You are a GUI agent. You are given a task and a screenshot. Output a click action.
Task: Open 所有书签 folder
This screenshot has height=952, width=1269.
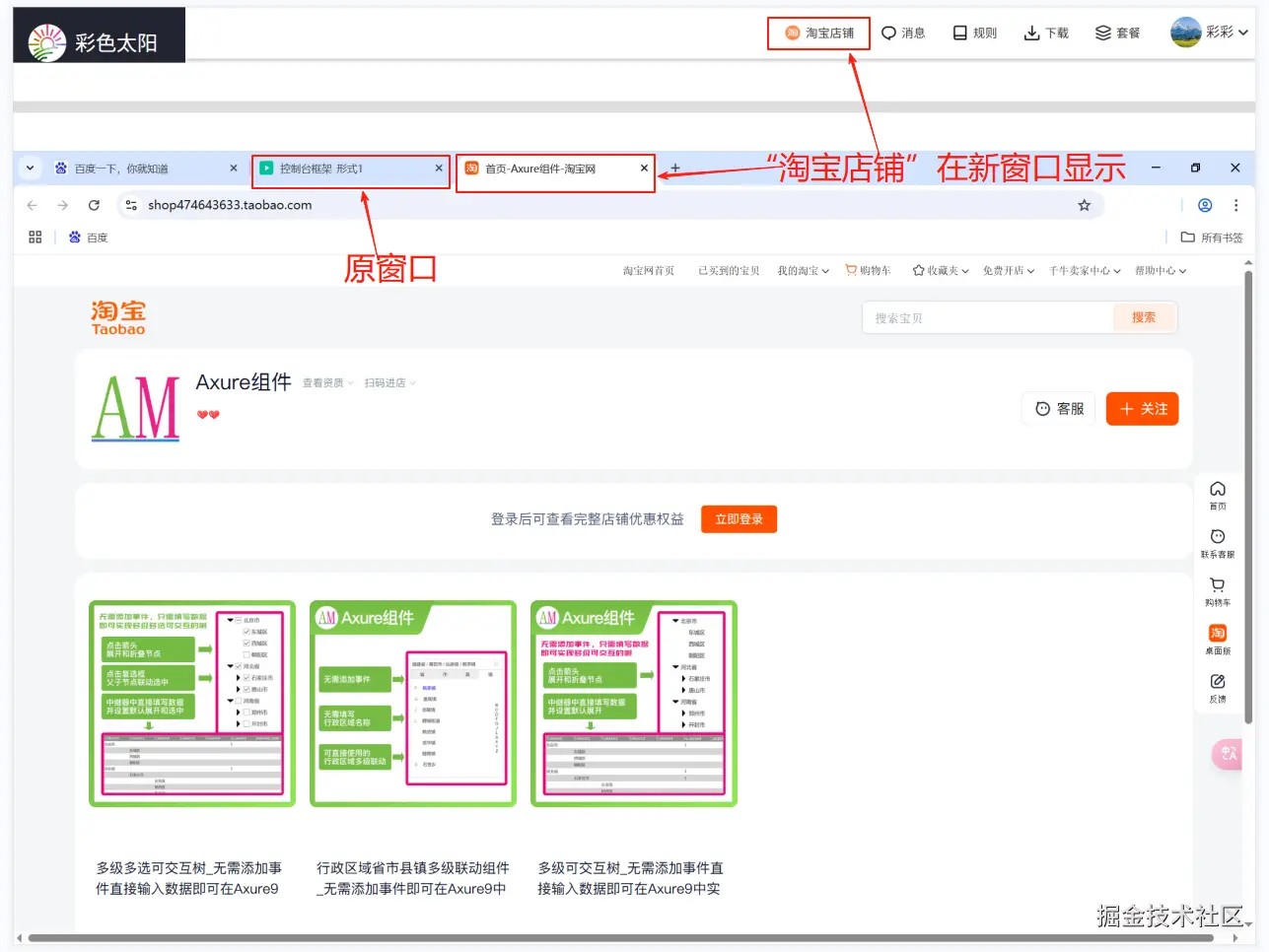(1212, 238)
